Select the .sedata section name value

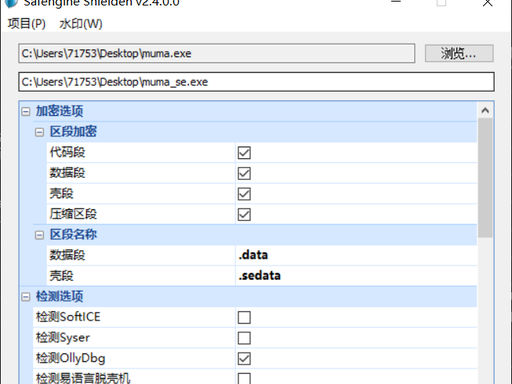tap(259, 276)
